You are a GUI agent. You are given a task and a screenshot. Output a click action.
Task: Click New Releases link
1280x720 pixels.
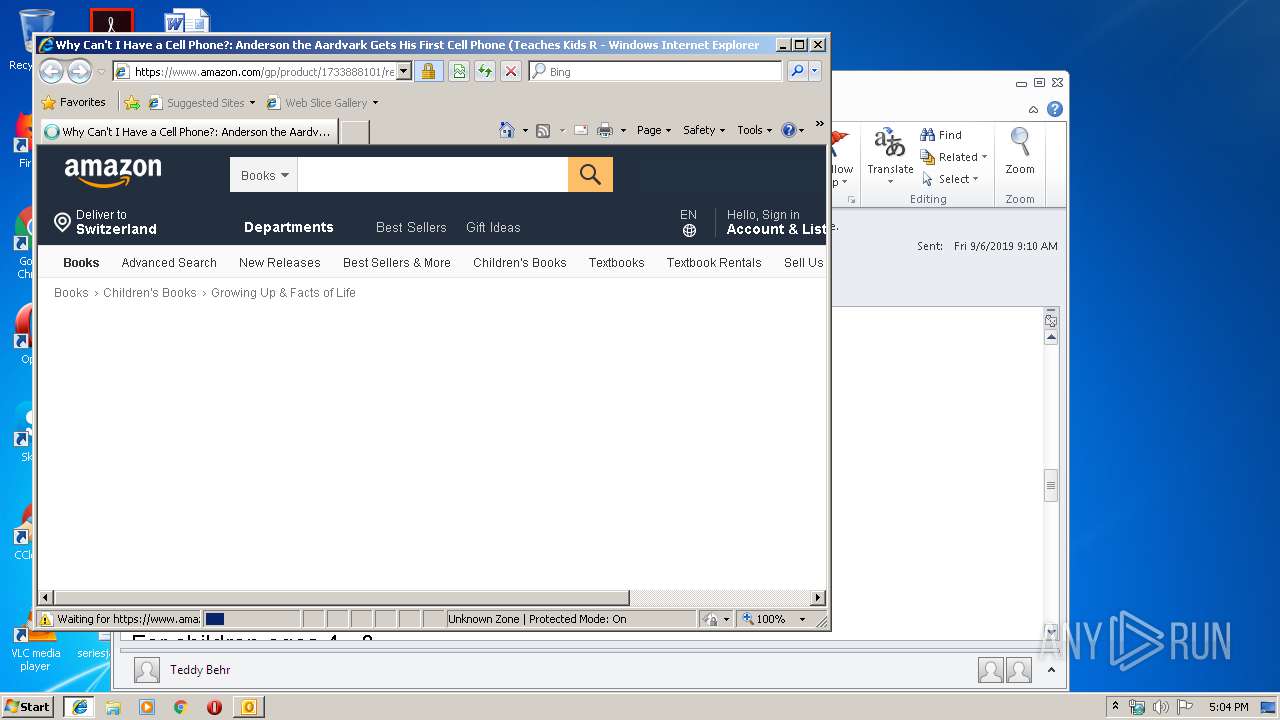tap(280, 263)
